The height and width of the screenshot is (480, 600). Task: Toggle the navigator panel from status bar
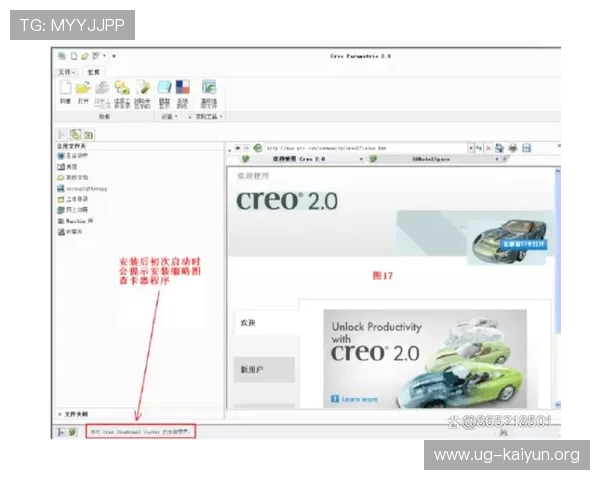61,432
